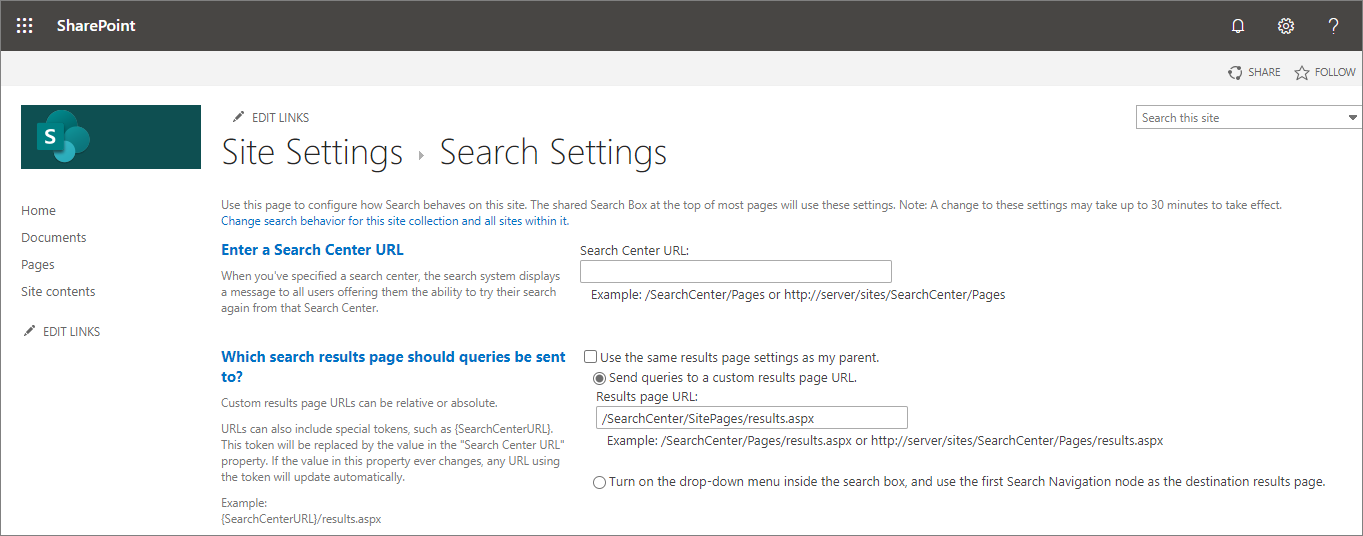Select 'Turn on the drop-down menu' radio option
The width and height of the screenshot is (1363, 536).
[x=600, y=482]
